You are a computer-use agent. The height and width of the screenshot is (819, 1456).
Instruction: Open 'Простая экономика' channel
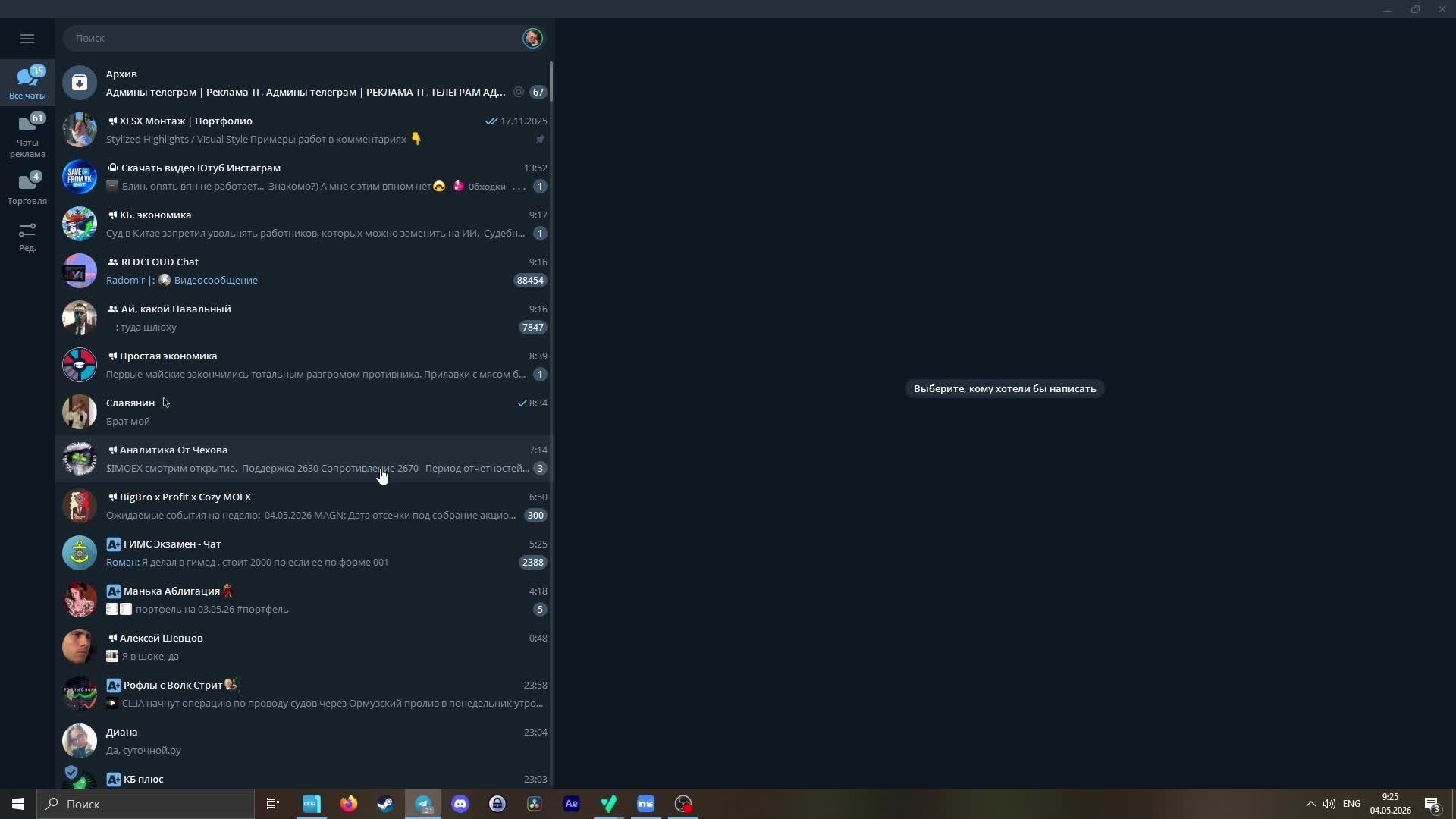[x=304, y=365]
